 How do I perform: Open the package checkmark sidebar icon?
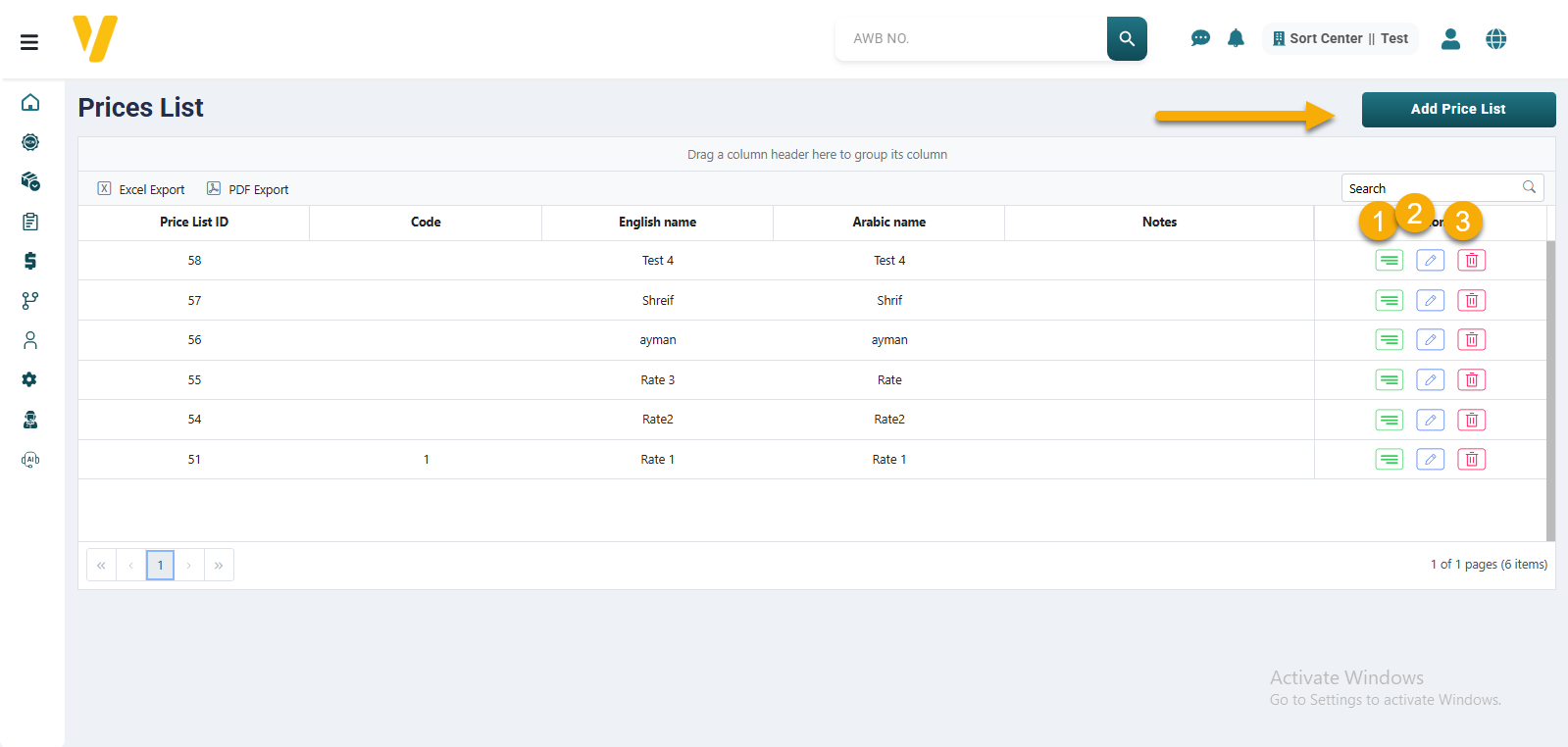tap(30, 181)
